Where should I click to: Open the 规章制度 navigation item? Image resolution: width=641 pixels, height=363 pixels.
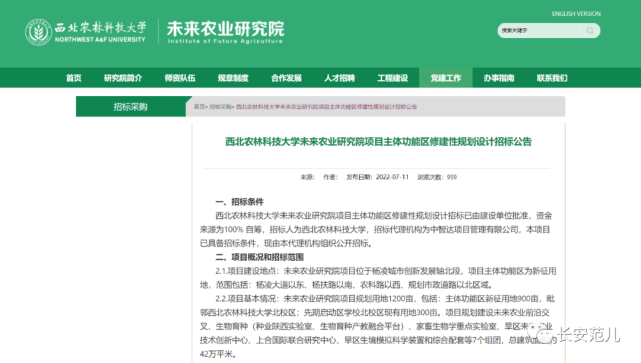click(233, 78)
